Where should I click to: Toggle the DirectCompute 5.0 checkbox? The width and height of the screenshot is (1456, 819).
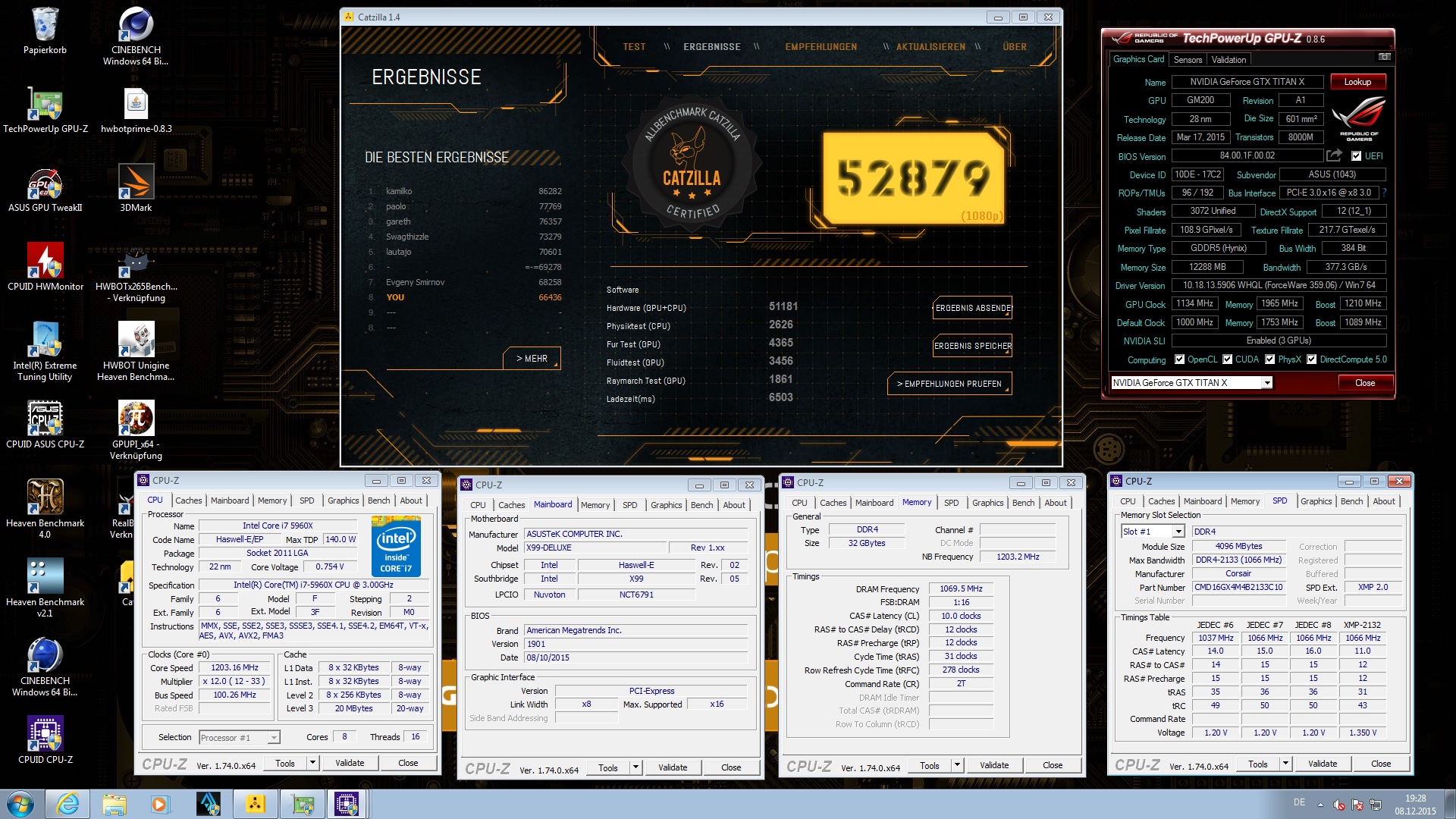1311,359
